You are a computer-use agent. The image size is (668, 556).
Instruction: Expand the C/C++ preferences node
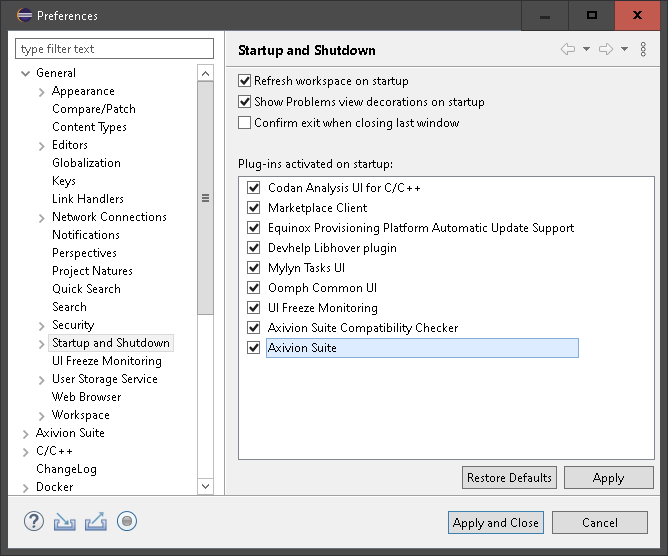(26, 452)
